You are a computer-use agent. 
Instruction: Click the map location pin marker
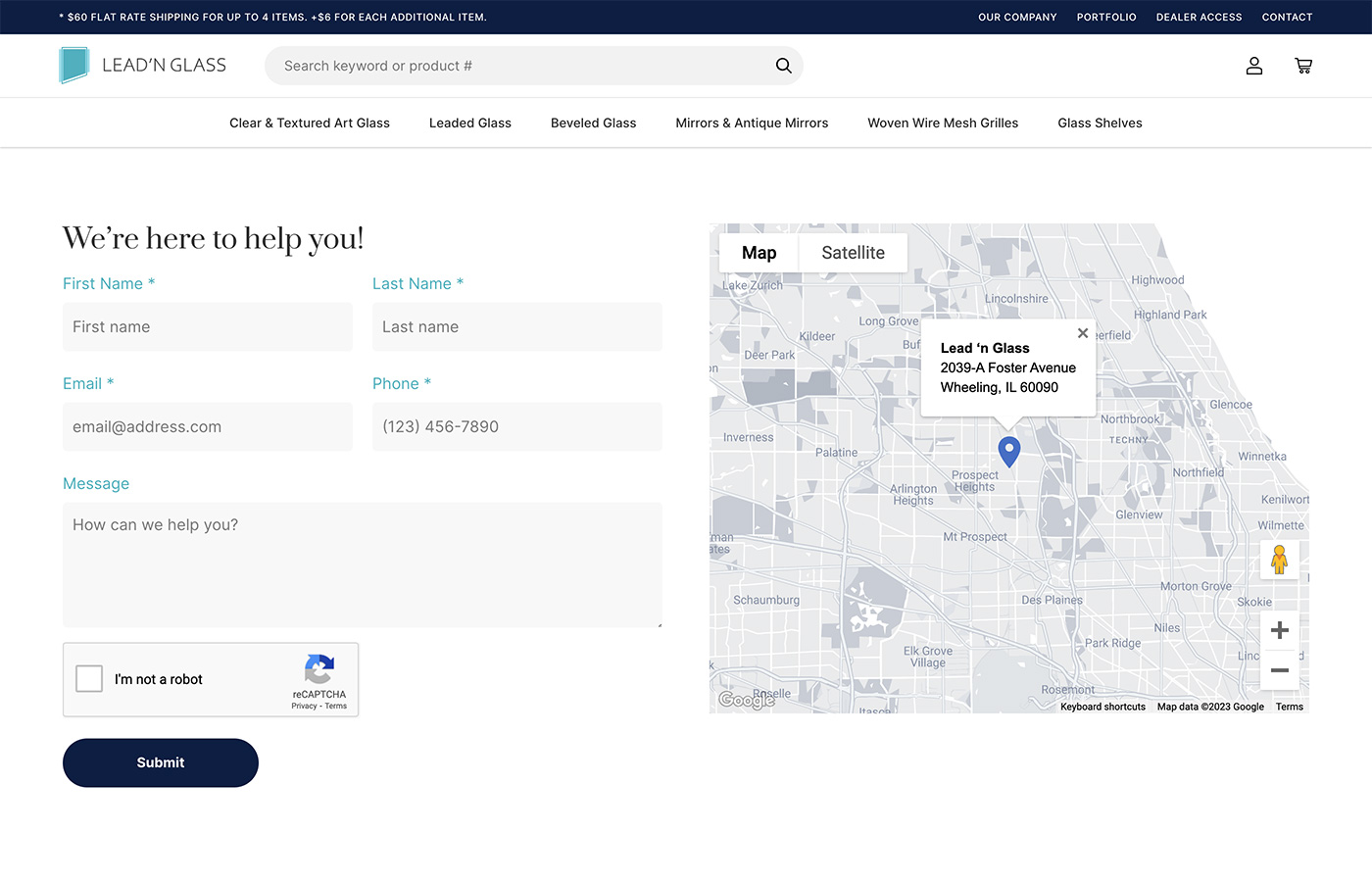coord(1009,451)
